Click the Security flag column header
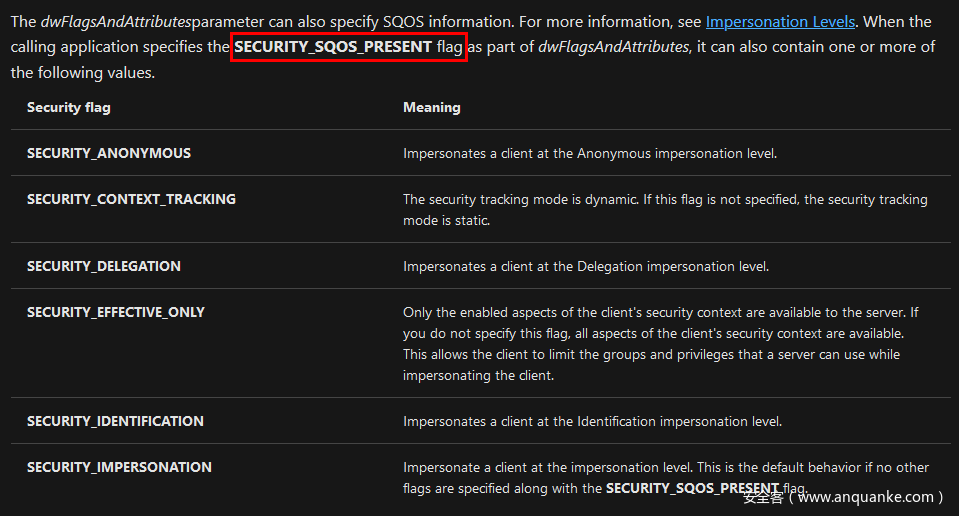Image resolution: width=959 pixels, height=516 pixels. tap(68, 107)
